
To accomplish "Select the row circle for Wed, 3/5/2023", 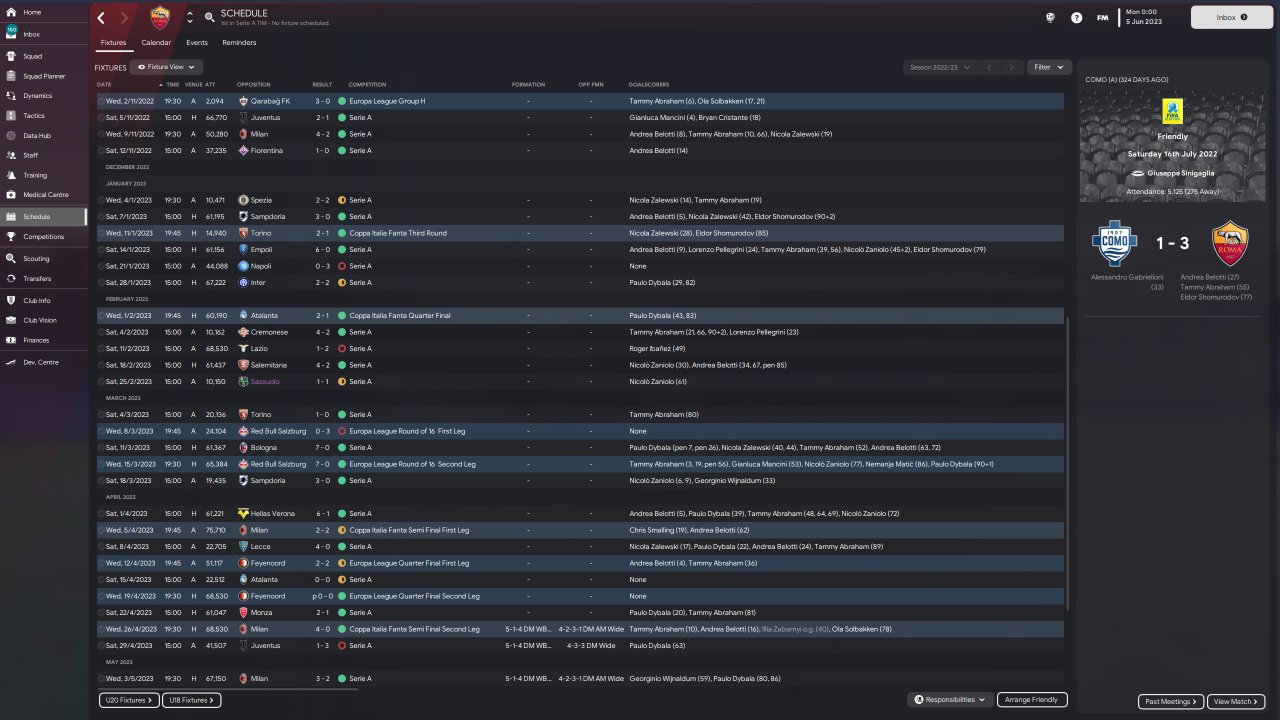I will pos(101,678).
